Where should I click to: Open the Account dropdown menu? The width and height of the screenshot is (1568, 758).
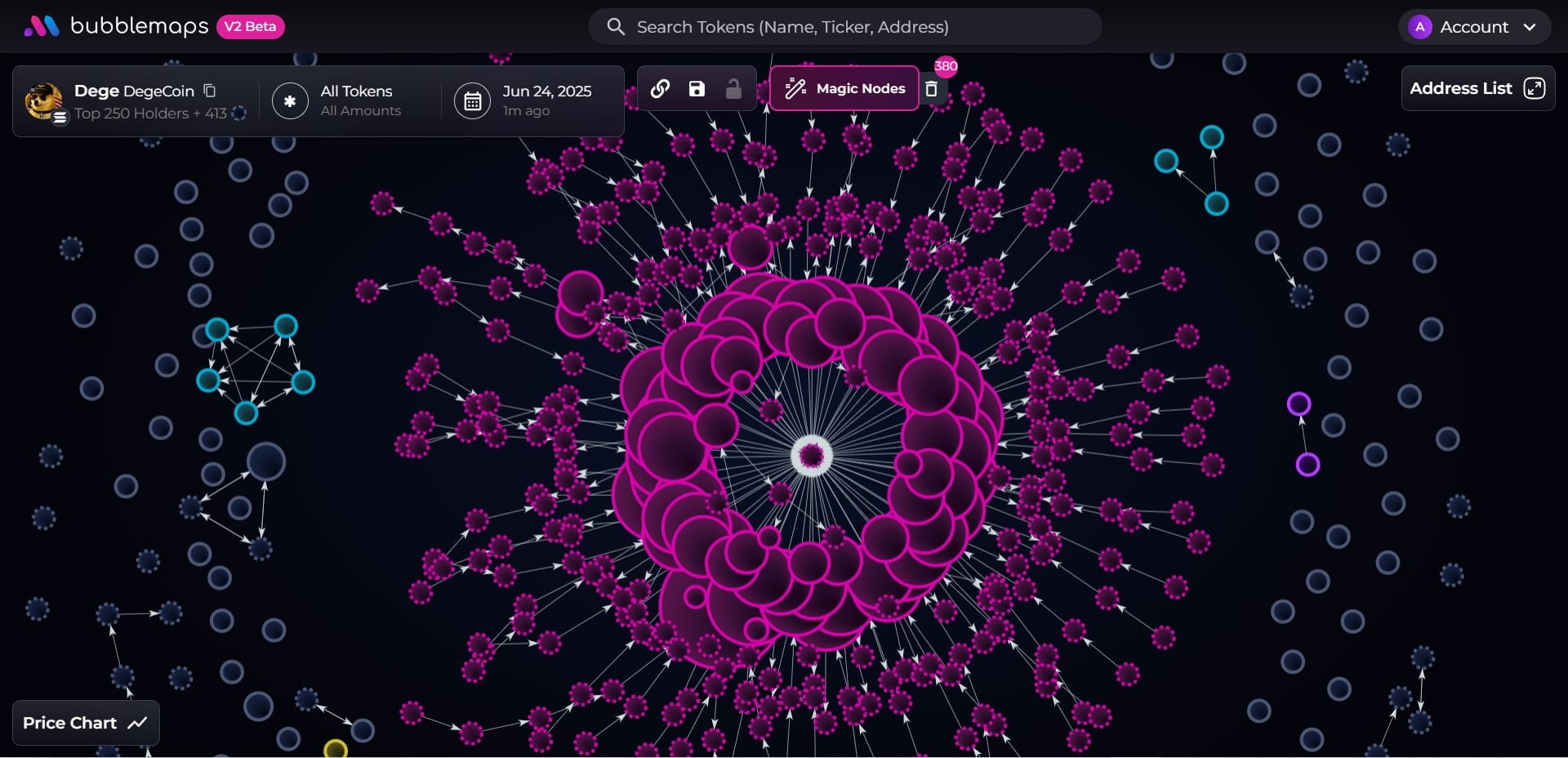[x=1474, y=27]
